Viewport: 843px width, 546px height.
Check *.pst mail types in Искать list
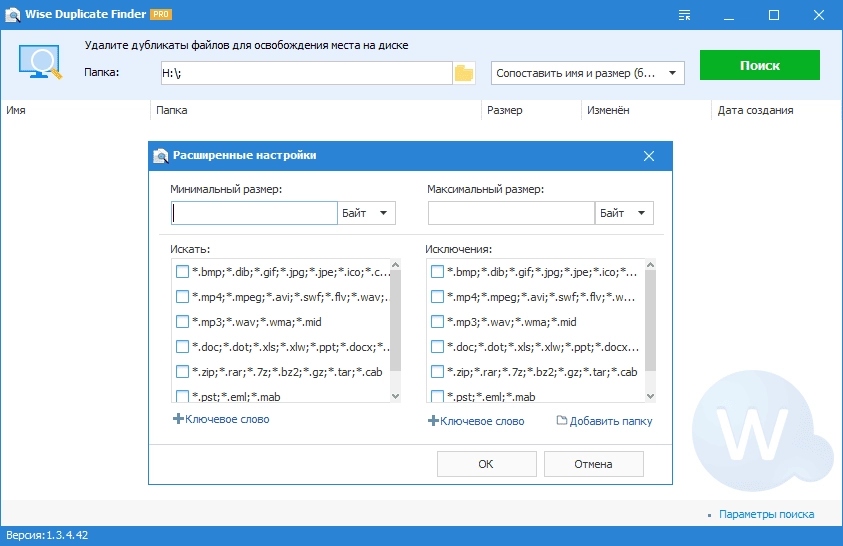pos(182,396)
